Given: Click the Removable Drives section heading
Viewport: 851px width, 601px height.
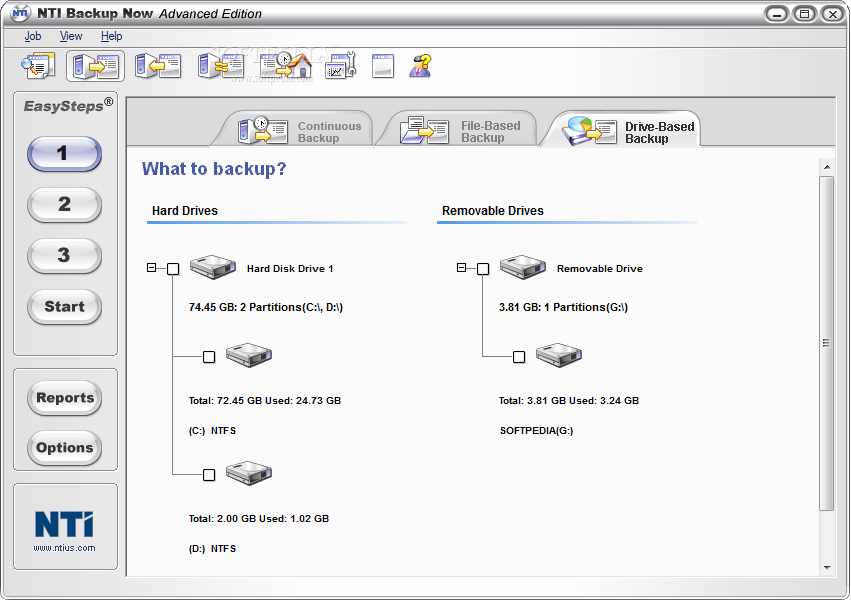Looking at the screenshot, I should (493, 211).
